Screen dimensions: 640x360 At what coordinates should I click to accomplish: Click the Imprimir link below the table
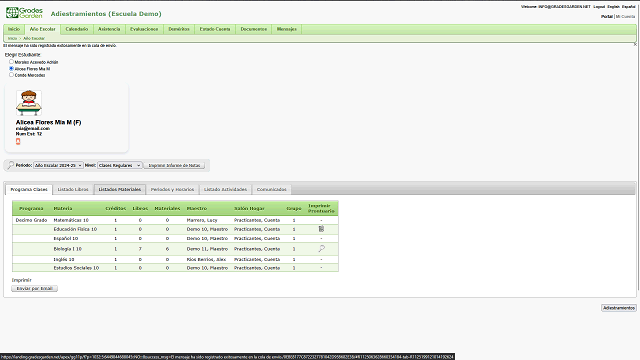22,280
